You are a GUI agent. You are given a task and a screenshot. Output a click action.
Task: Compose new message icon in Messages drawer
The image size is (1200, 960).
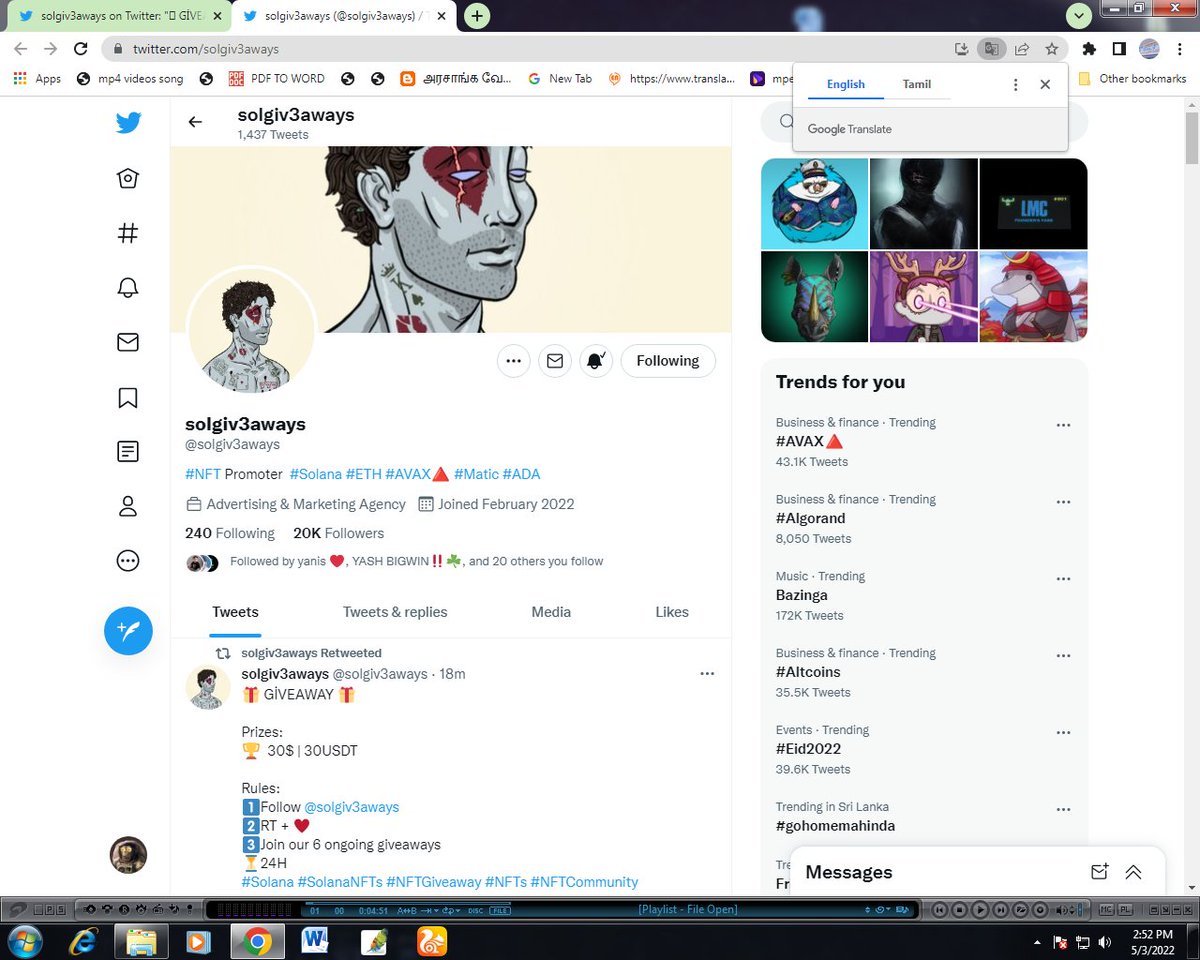pyautogui.click(x=1099, y=872)
